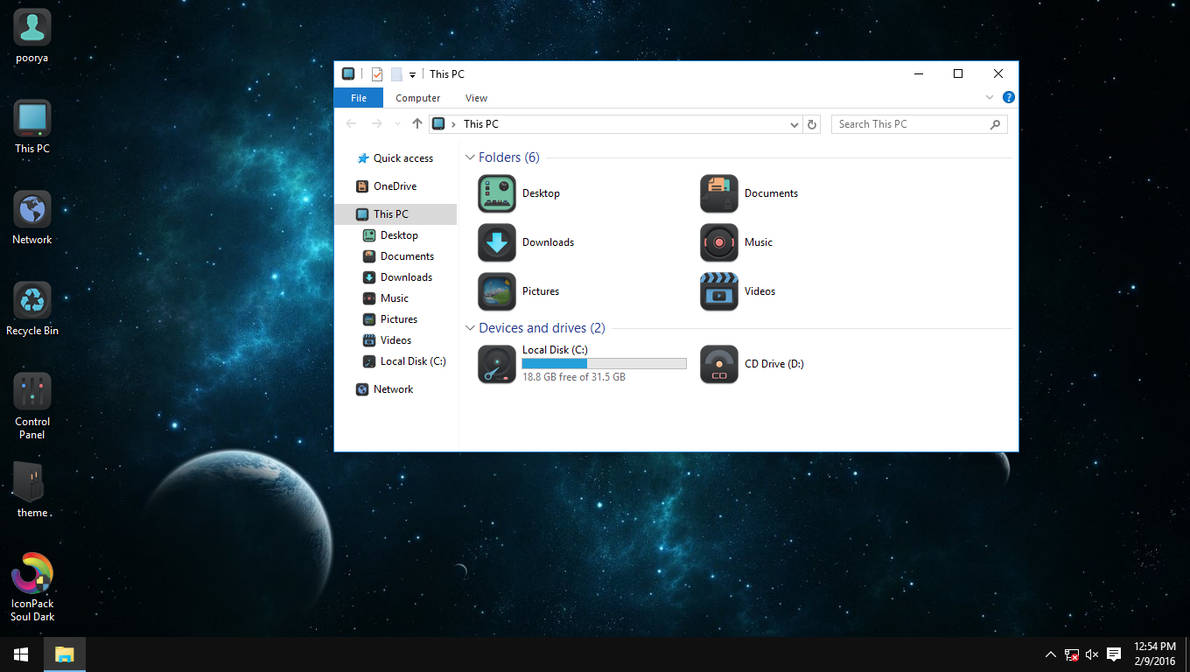1190x672 pixels.
Task: Expand the ribbon with the chevron
Action: point(989,97)
